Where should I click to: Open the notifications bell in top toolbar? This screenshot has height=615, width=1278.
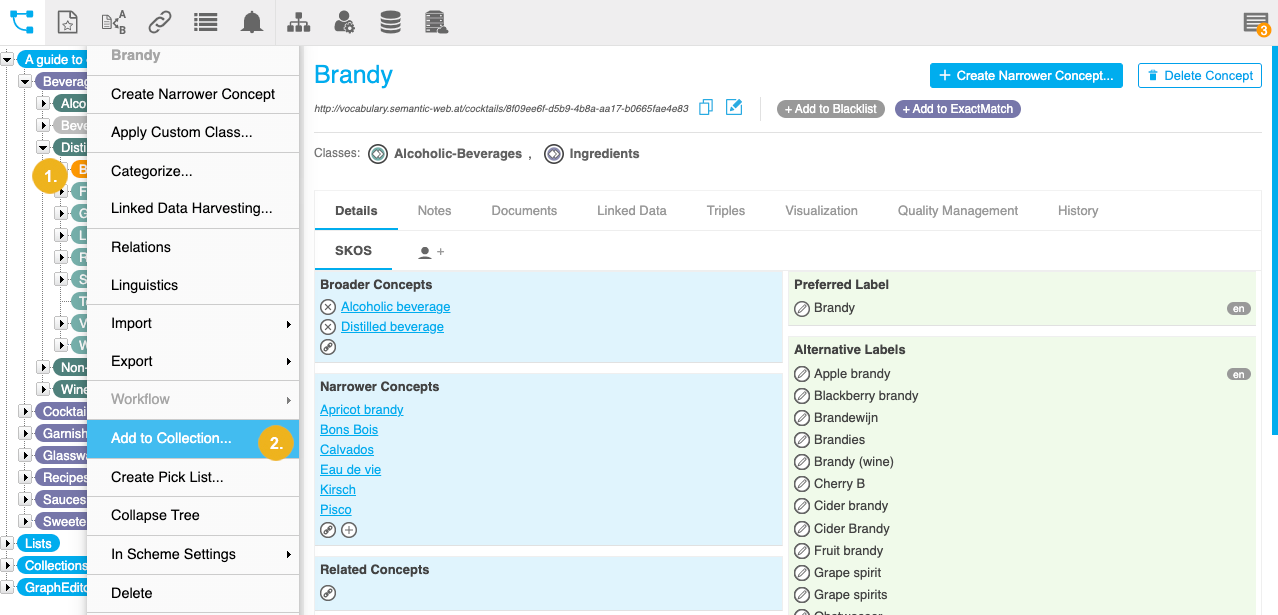[x=251, y=22]
